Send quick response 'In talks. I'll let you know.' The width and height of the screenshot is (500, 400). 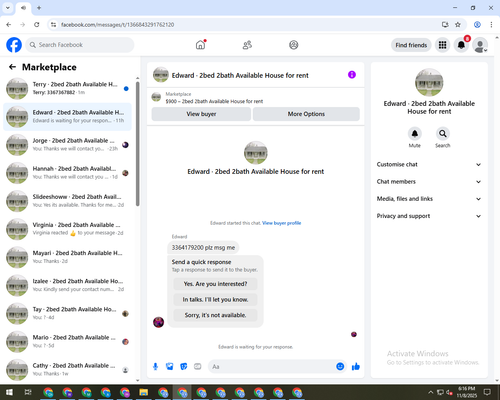click(215, 300)
